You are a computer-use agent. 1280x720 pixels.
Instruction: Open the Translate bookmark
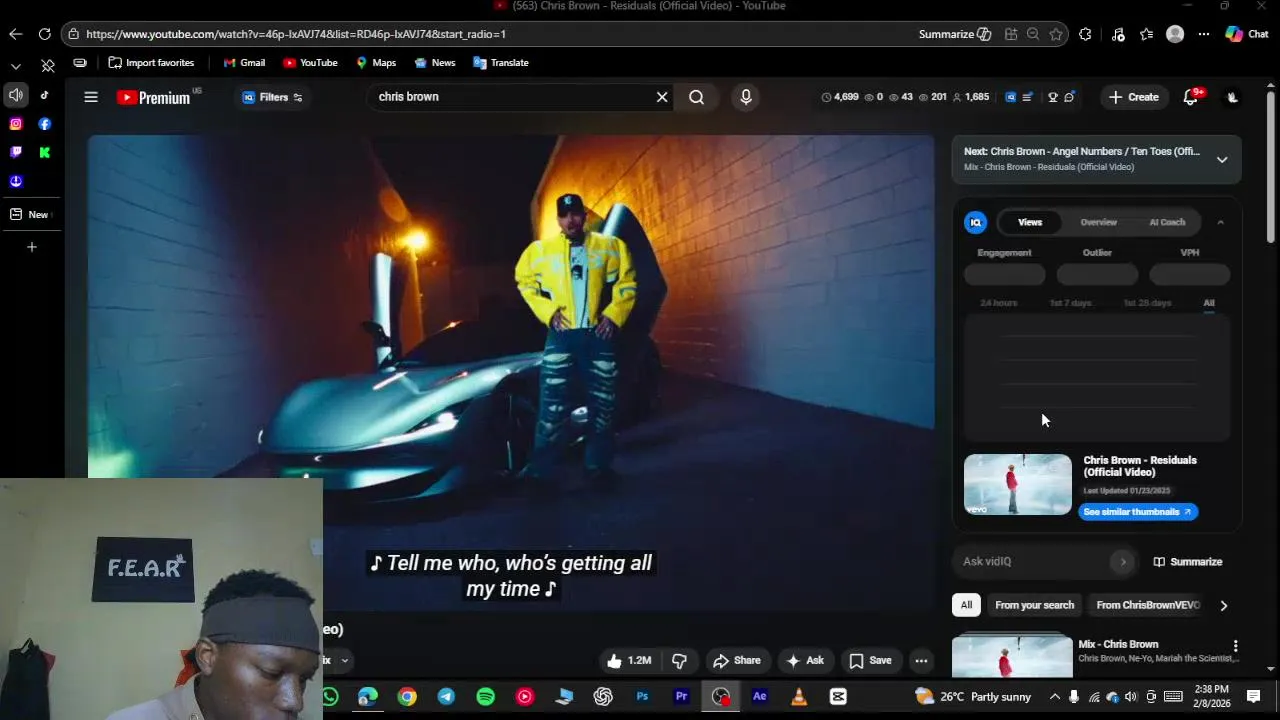[x=501, y=63]
